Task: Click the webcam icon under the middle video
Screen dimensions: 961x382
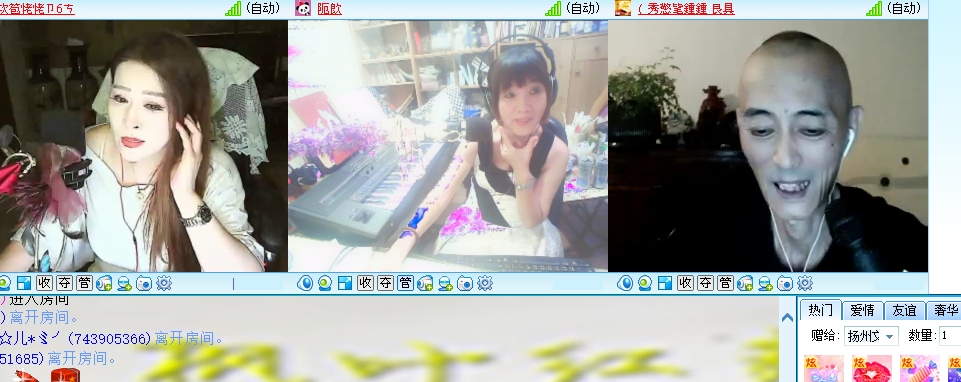Action: coord(325,283)
